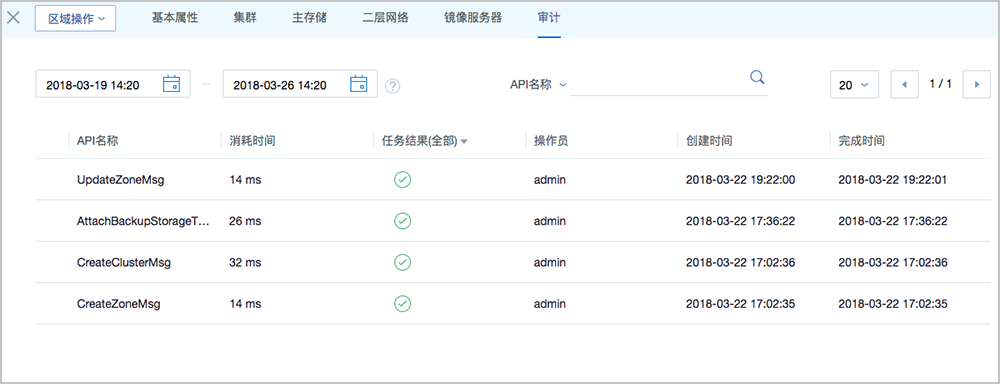Click the success checkmark for CreateZoneMsg
This screenshot has height=384, width=1000.
[x=402, y=304]
